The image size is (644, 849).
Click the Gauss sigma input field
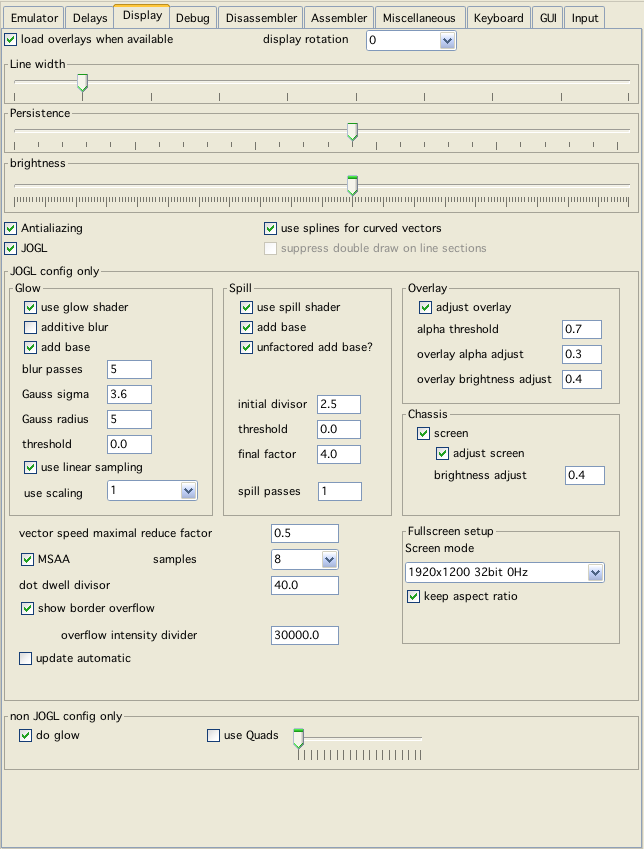pyautogui.click(x=130, y=394)
